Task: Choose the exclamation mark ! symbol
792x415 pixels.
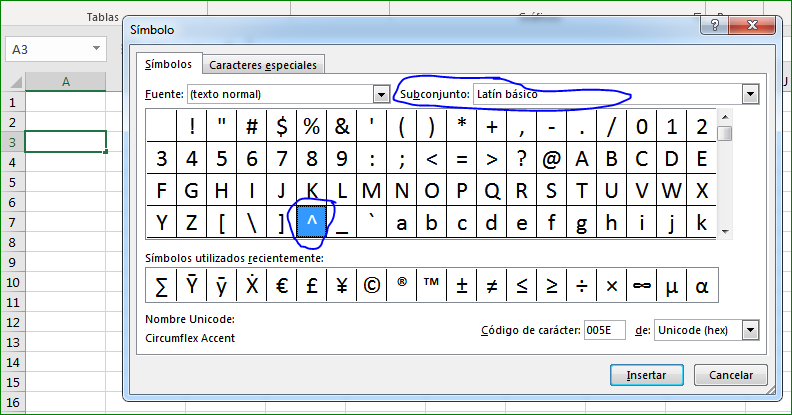Action: point(191,126)
